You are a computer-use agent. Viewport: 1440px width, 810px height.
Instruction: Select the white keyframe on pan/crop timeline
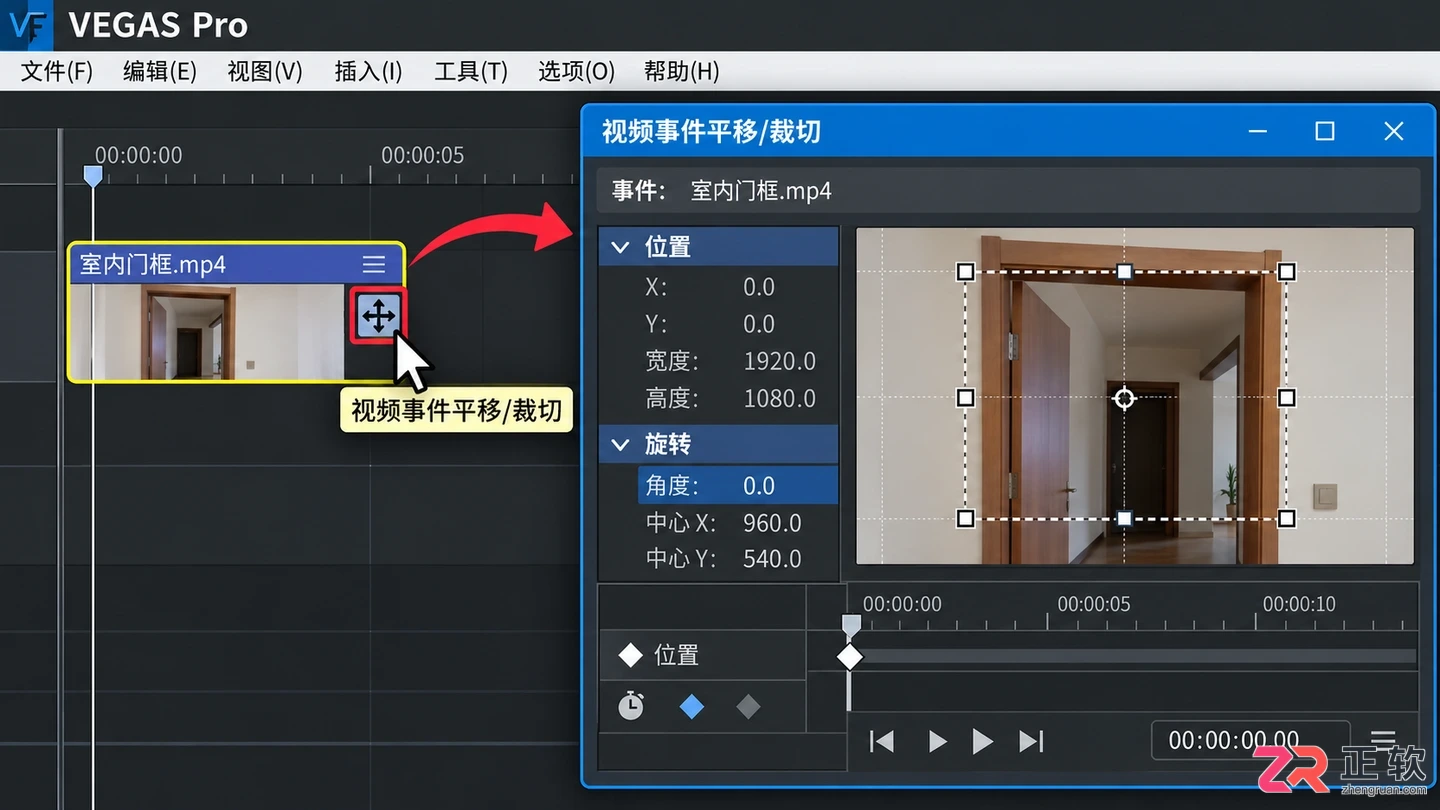click(x=849, y=657)
